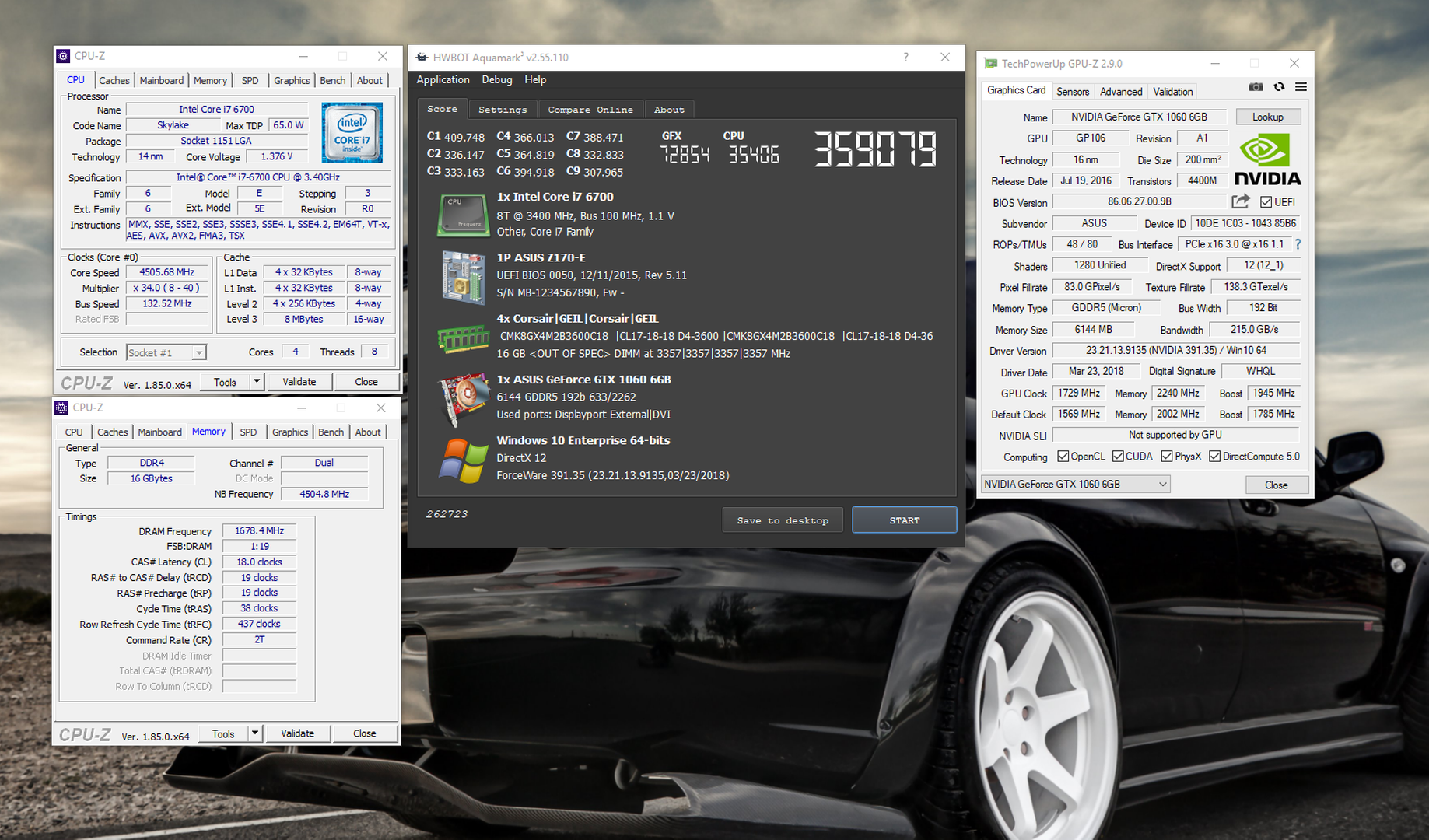This screenshot has height=840, width=1429.
Task: Click the GPU name field in GPU-Z
Action: [x=1139, y=117]
